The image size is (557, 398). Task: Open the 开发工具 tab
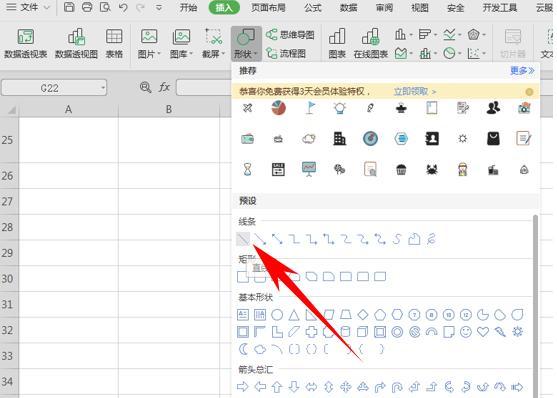[x=500, y=7]
